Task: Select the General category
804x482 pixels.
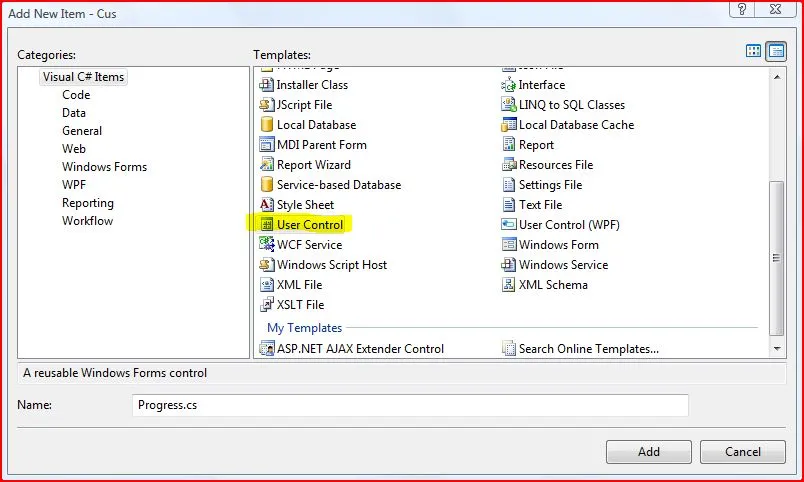Action: 82,131
